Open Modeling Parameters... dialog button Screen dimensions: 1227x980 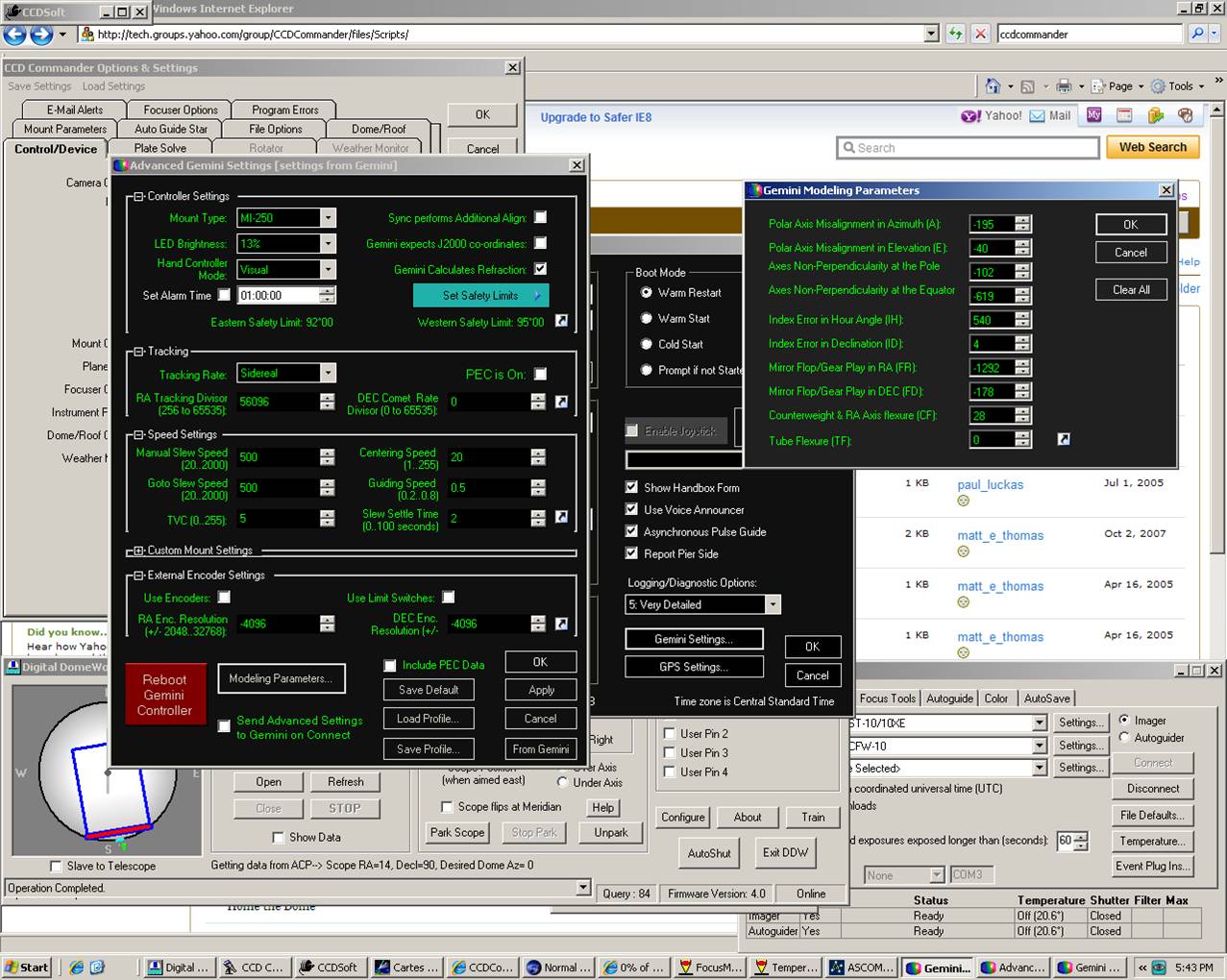(281, 678)
